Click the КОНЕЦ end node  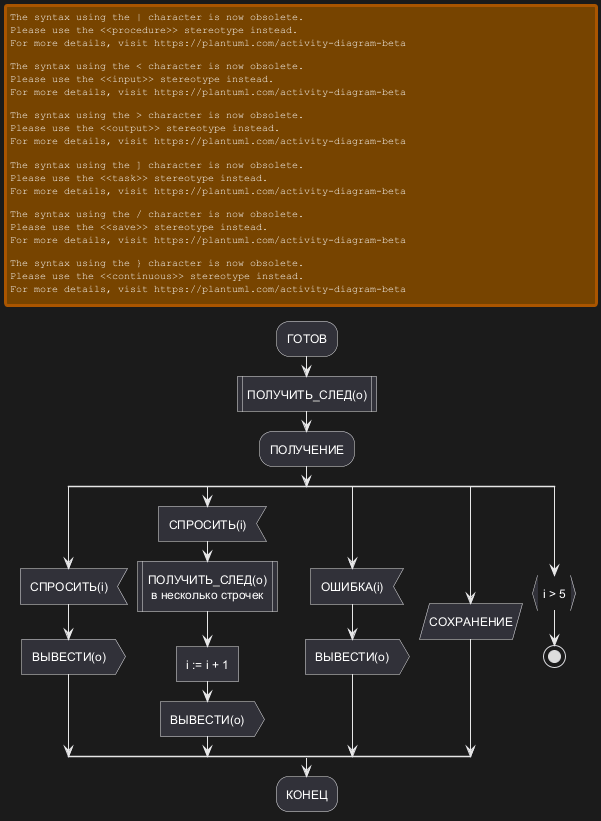(x=307, y=795)
